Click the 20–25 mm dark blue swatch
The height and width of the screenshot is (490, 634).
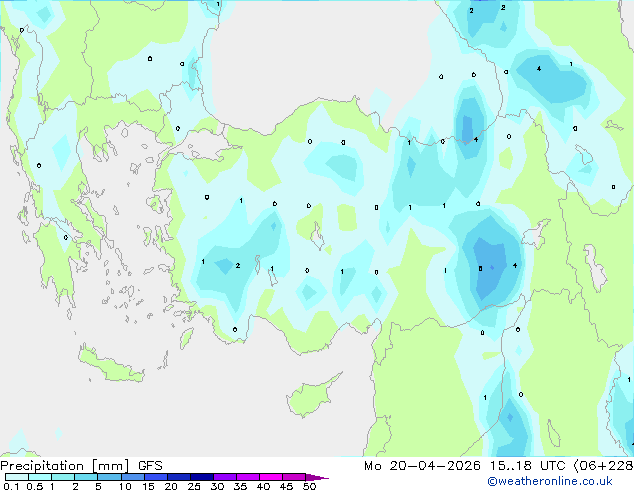point(179,477)
